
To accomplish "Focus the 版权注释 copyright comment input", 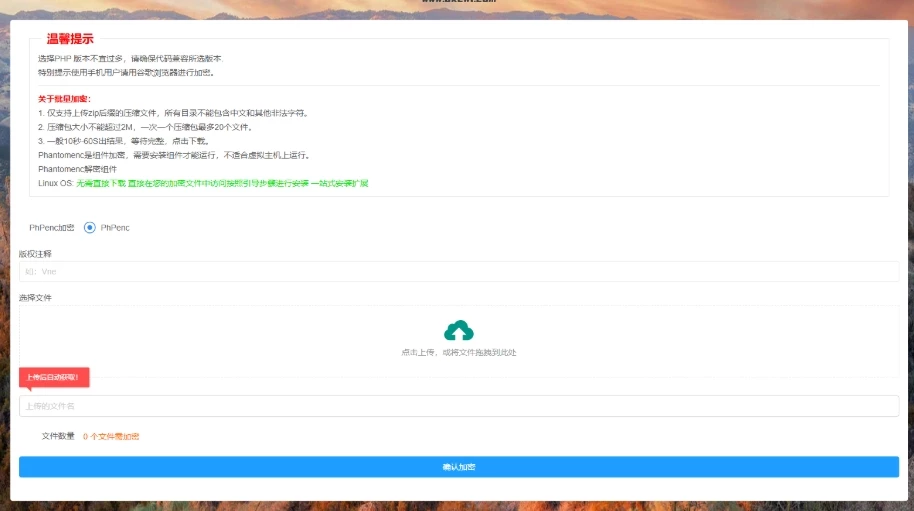I will [x=458, y=271].
